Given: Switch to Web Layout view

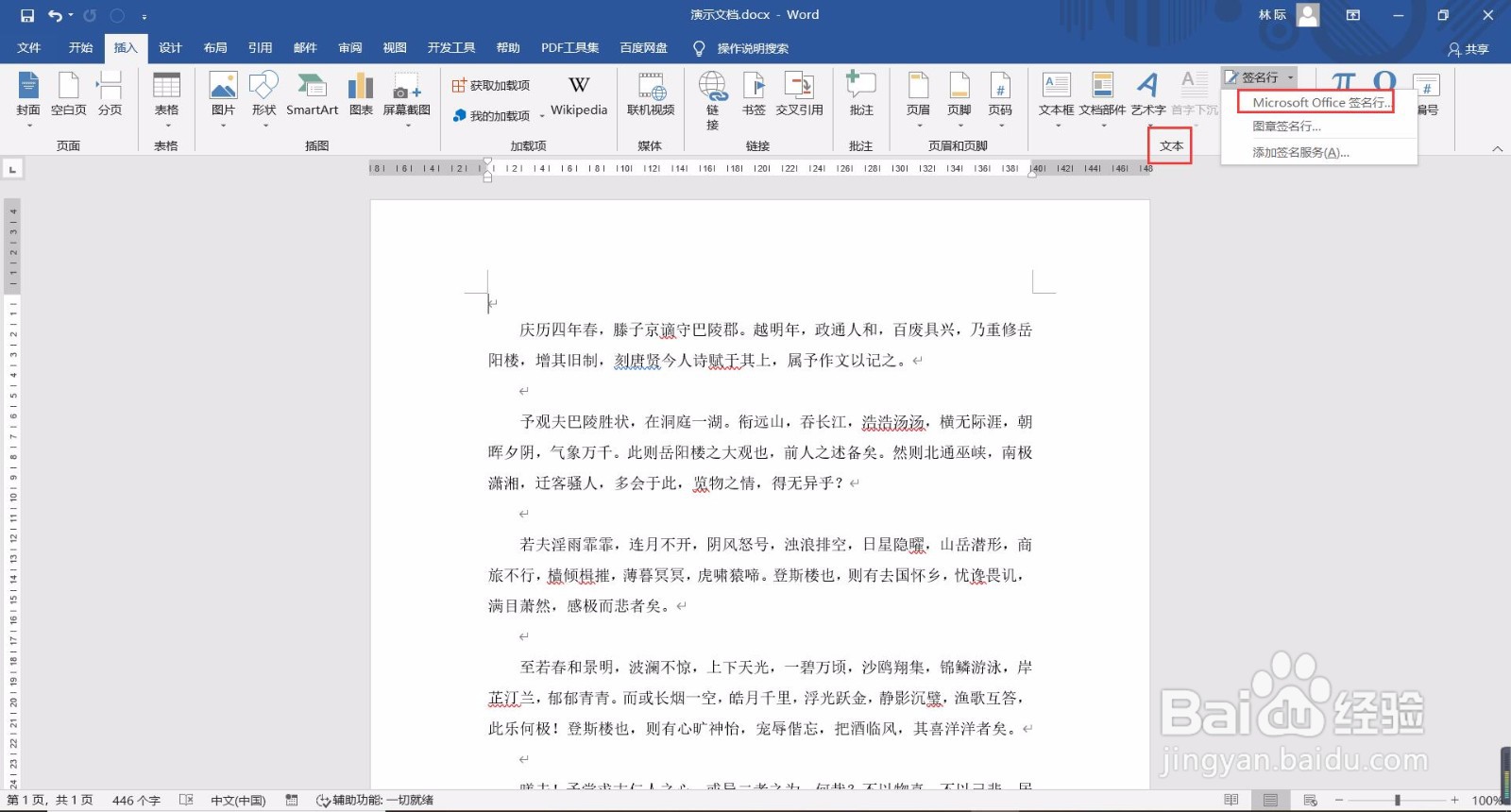Looking at the screenshot, I should [x=1310, y=801].
